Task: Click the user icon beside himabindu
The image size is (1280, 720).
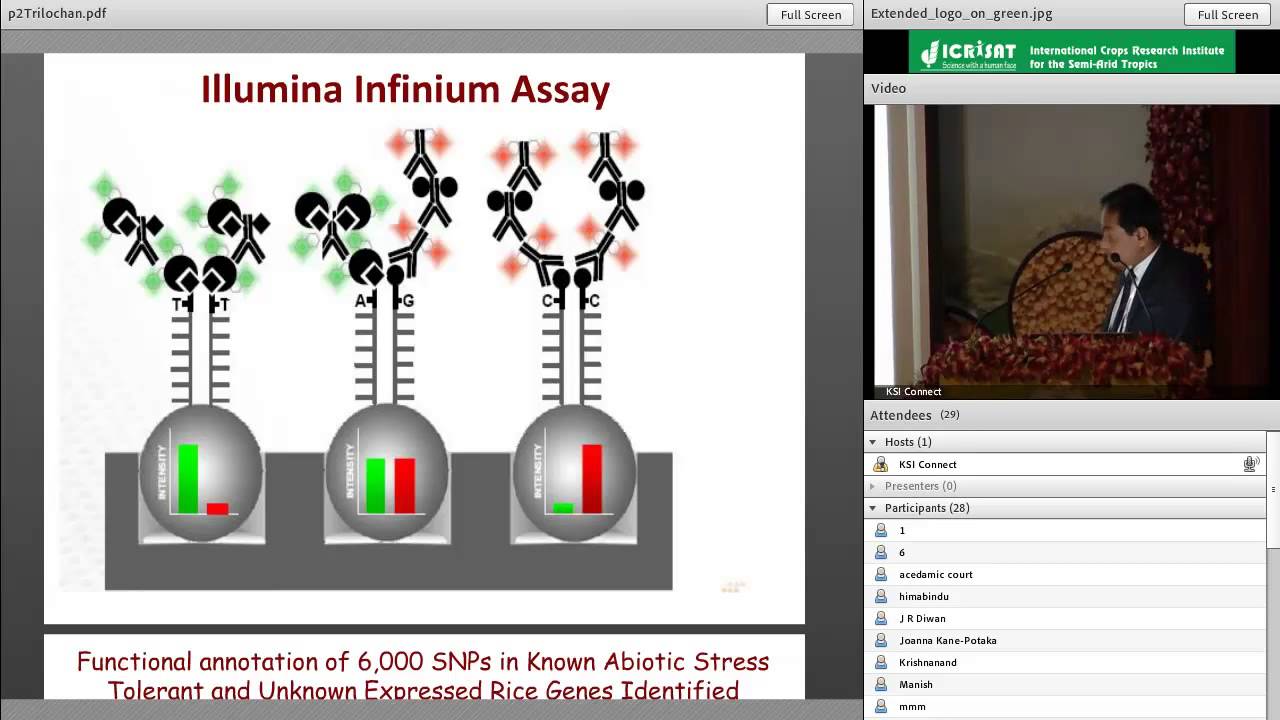Action: pos(881,596)
